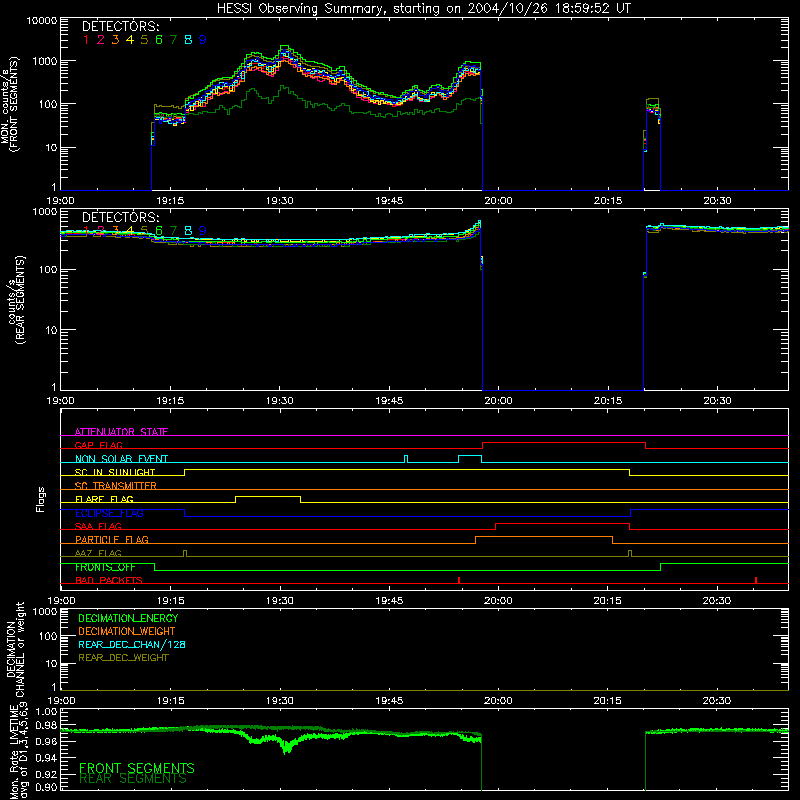Select green detector 6 in the front segments legend
800x800 pixels.
[159, 40]
